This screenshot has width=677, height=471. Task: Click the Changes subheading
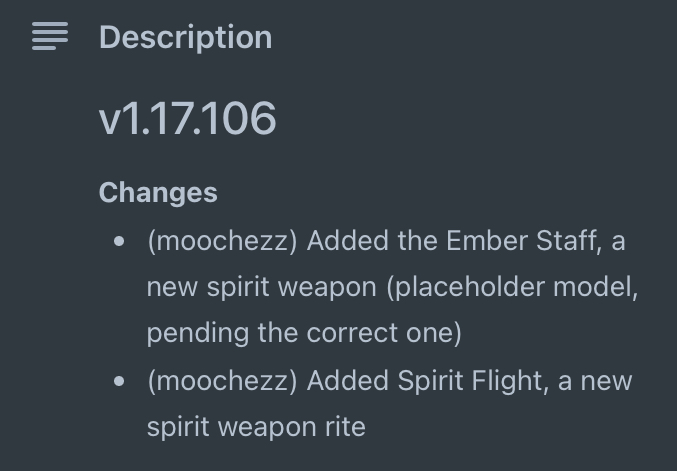coord(158,193)
